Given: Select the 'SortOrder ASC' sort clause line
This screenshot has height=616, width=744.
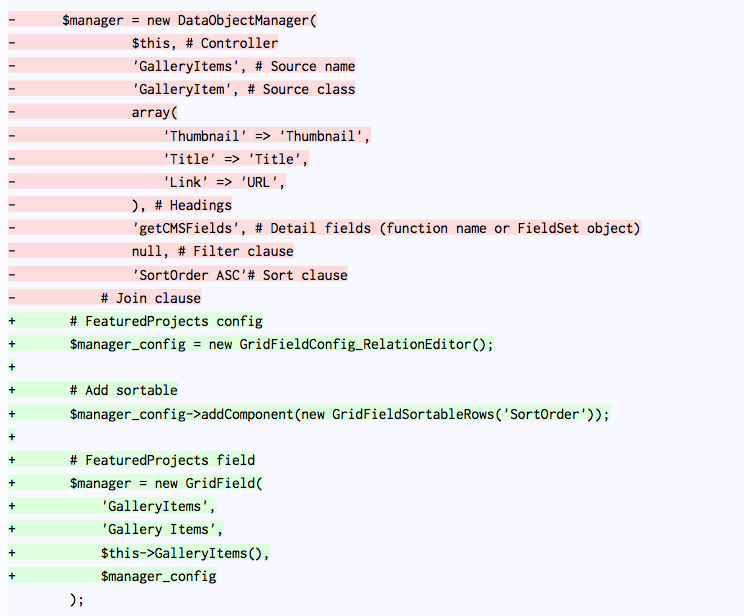Looking at the screenshot, I should click(239, 274).
